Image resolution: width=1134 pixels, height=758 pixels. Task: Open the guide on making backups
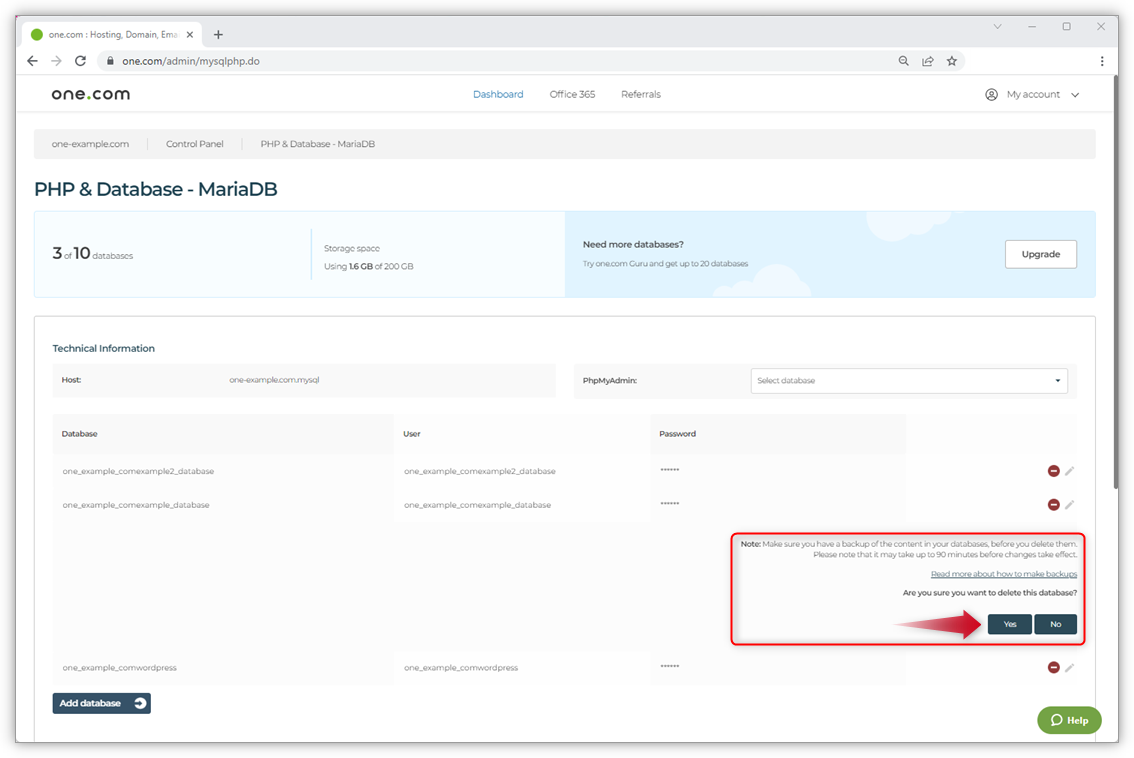[1004, 573]
